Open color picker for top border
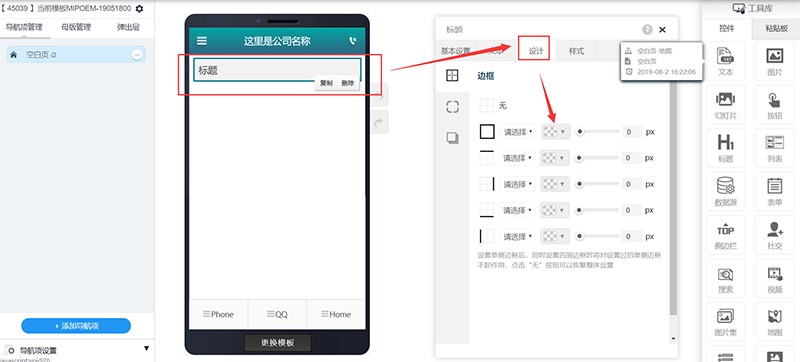The image size is (800, 362). click(555, 158)
